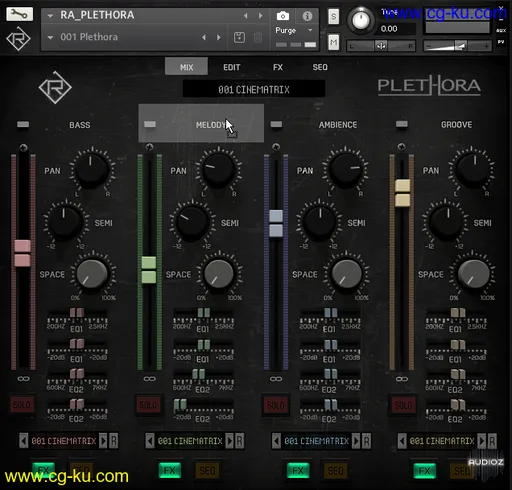Enable FX button on AMBIENCE channel
Screen dimensions: 512x490
(298, 470)
